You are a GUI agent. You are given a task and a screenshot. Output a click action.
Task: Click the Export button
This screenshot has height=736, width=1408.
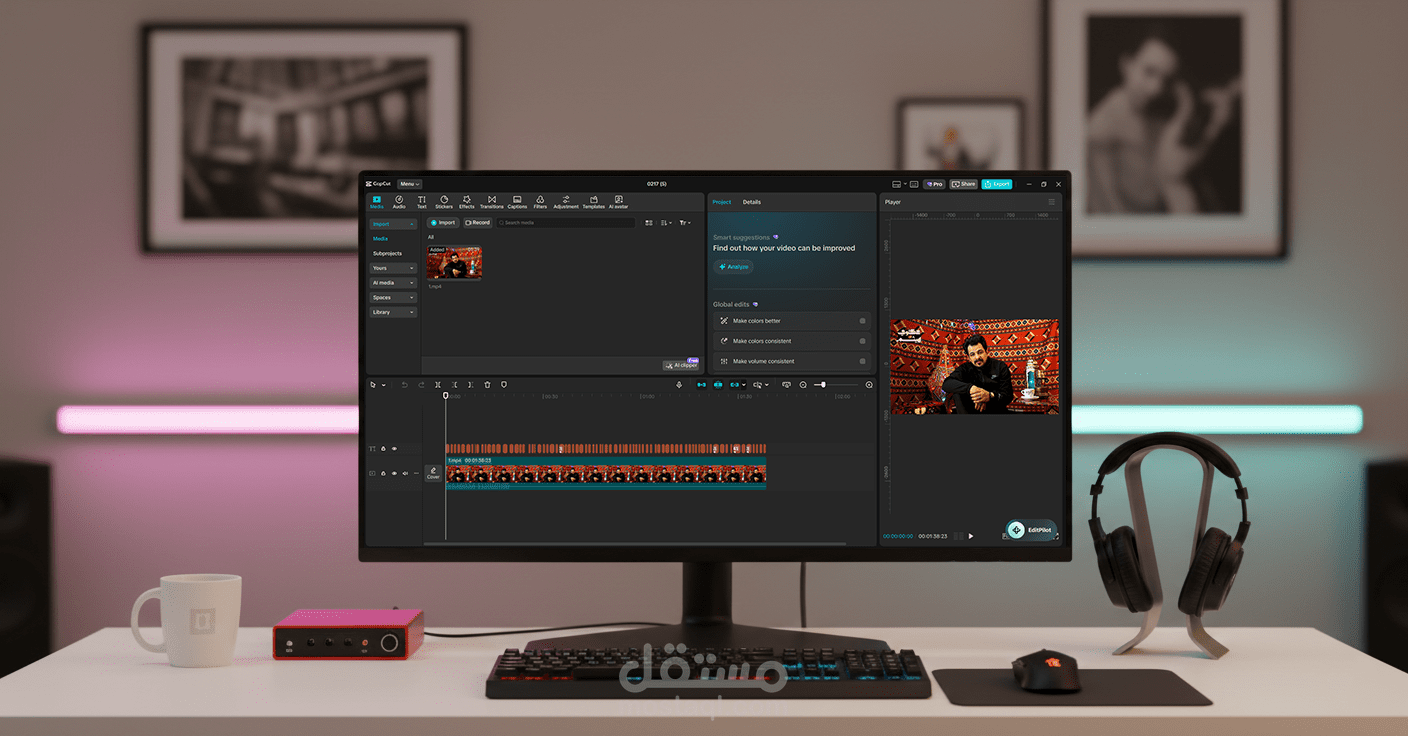coord(997,184)
